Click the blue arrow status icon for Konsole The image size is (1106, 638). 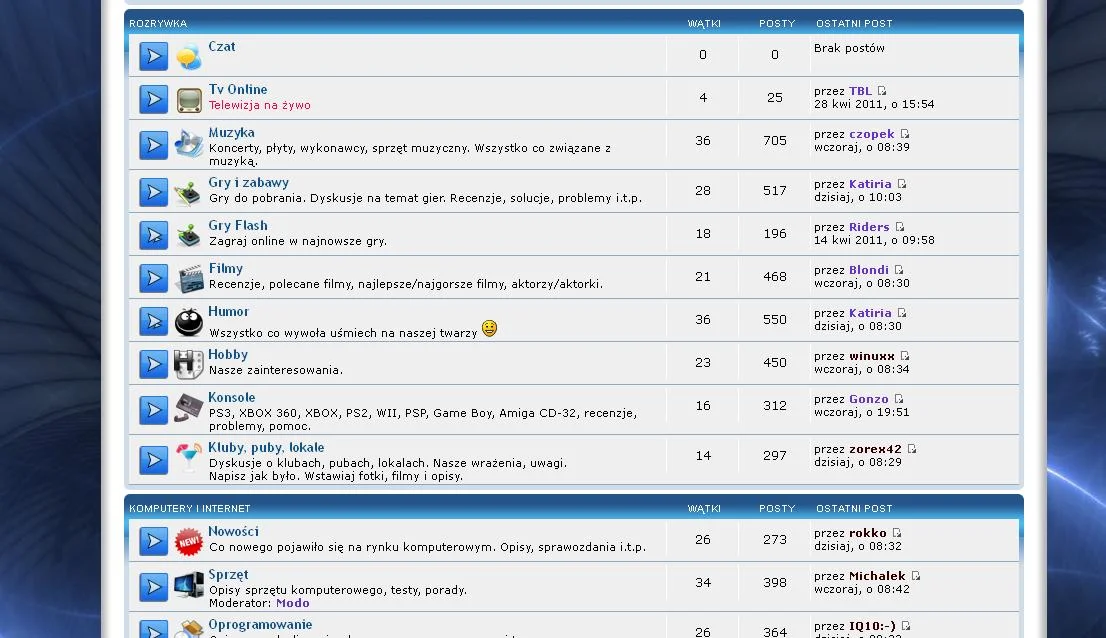click(153, 410)
